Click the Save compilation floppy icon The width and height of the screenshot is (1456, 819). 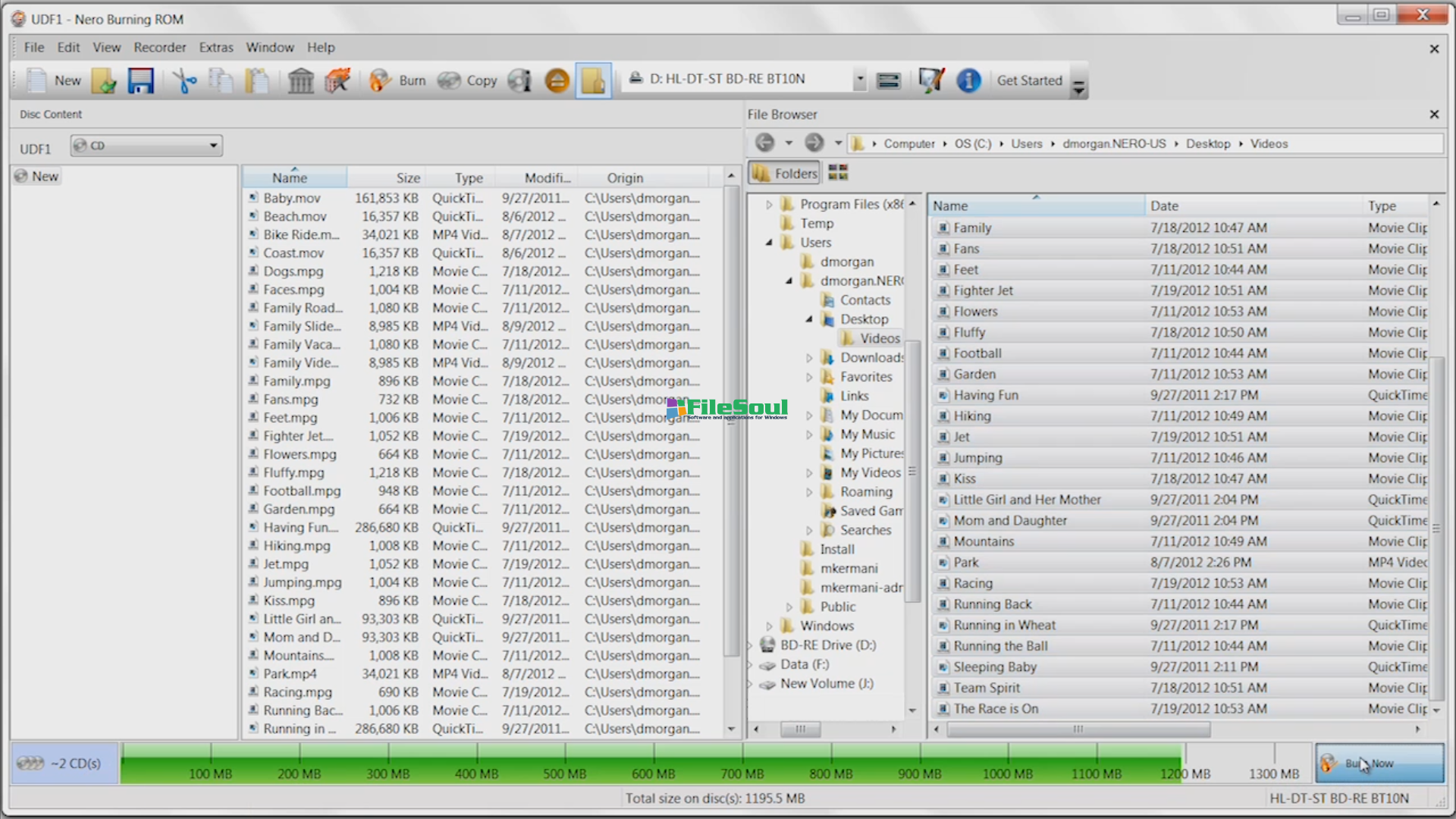pyautogui.click(x=140, y=80)
